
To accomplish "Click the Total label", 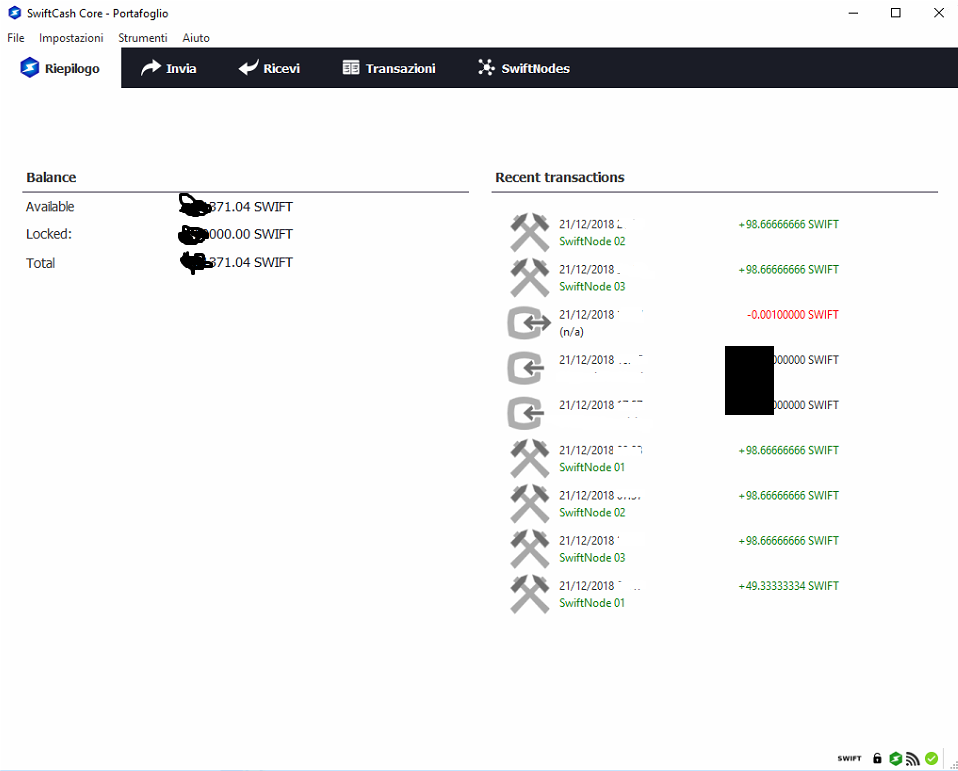I will [40, 263].
